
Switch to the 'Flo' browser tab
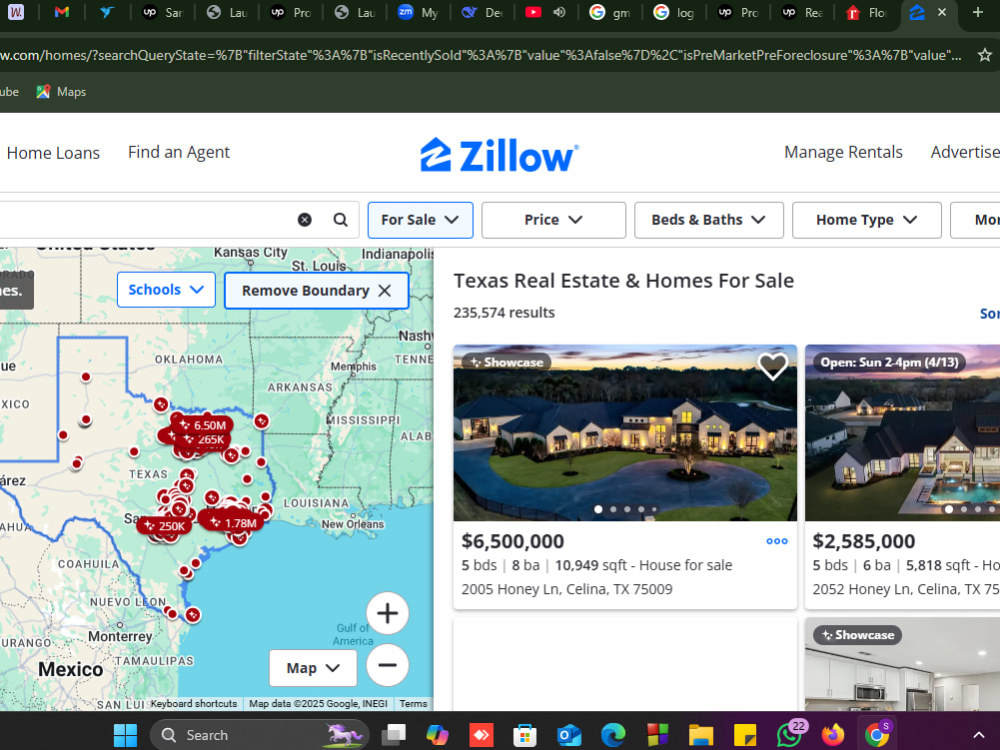866,12
